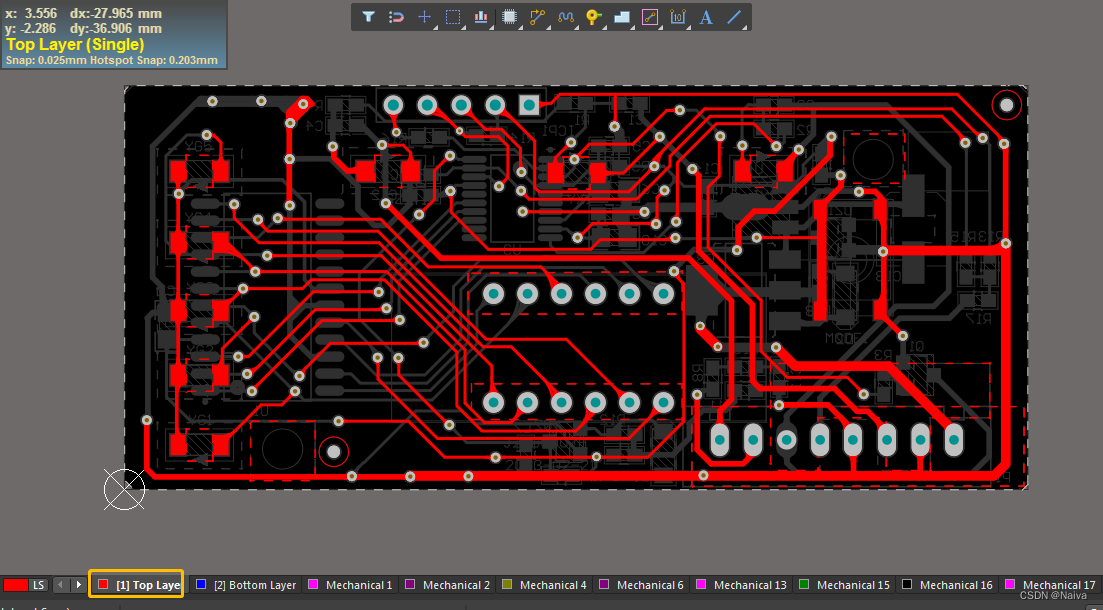Click the board origin marker crossed circle

coord(125,489)
